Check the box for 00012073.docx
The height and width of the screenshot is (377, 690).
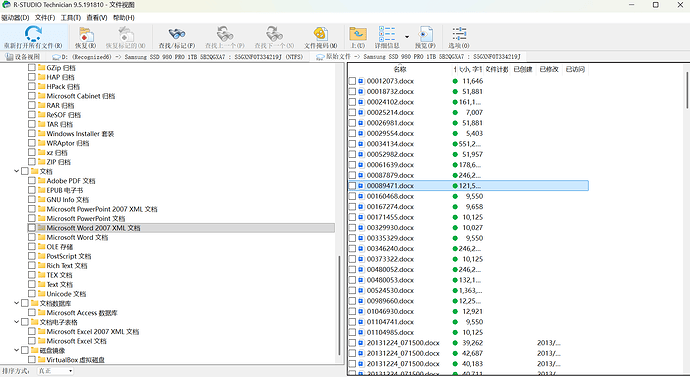pyautogui.click(x=352, y=81)
